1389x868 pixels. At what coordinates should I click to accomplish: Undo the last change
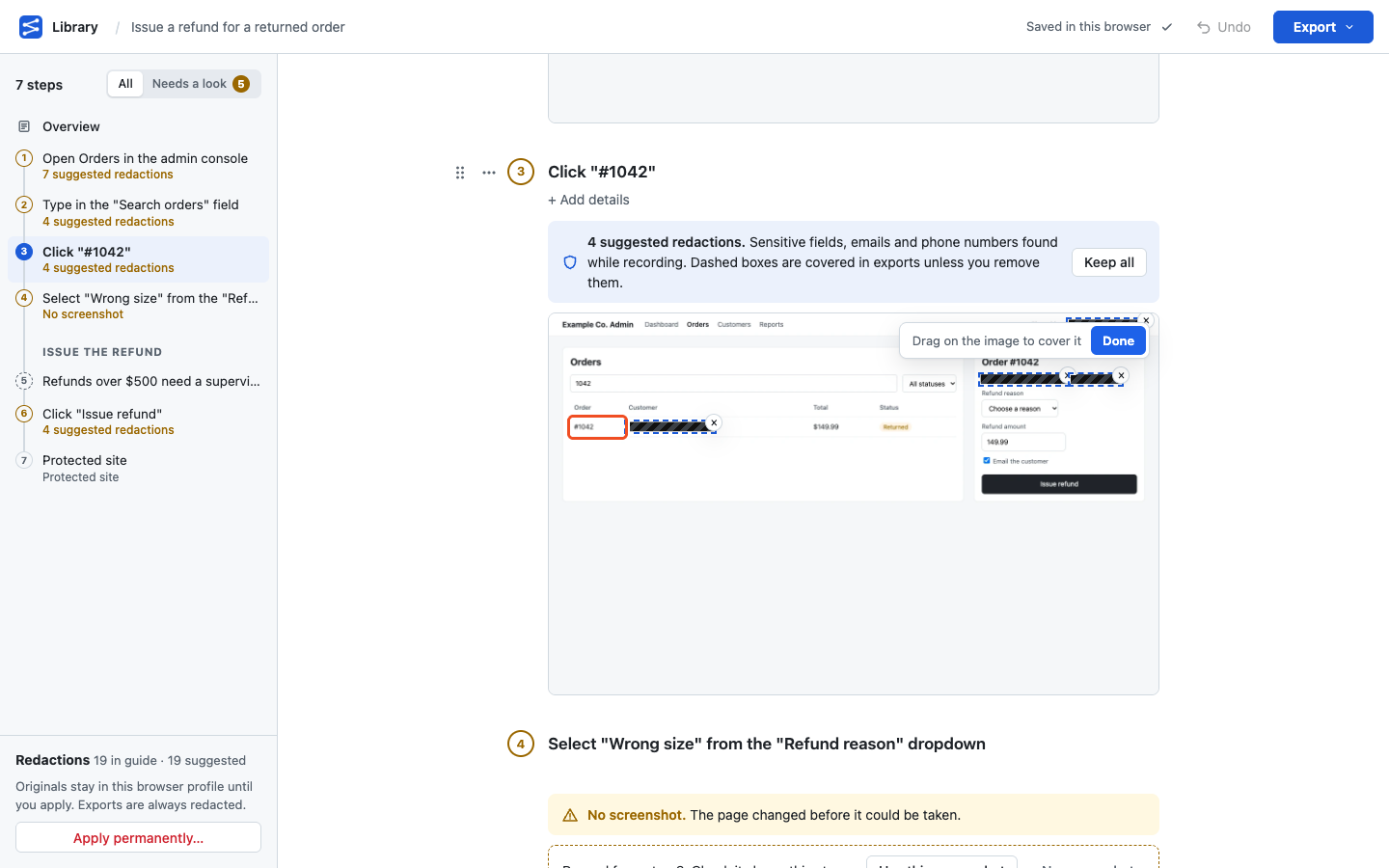[x=1224, y=27]
